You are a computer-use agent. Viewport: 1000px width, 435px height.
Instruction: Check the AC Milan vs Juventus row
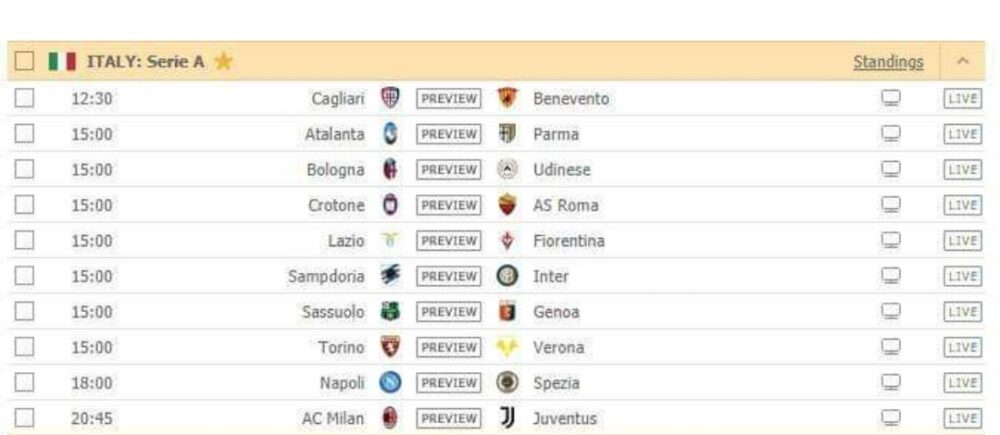pos(24,418)
